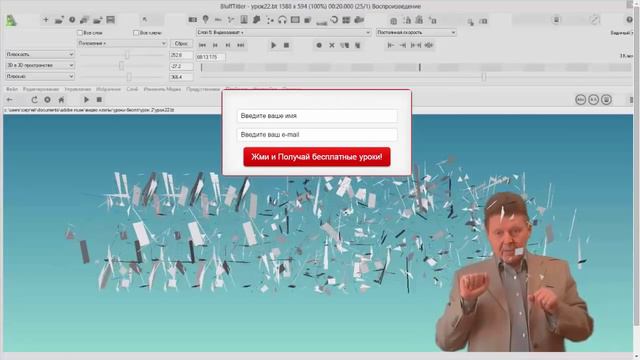The height and width of the screenshot is (360, 640).
Task: Click the headphones audio layer icon
Action: coord(282,20)
